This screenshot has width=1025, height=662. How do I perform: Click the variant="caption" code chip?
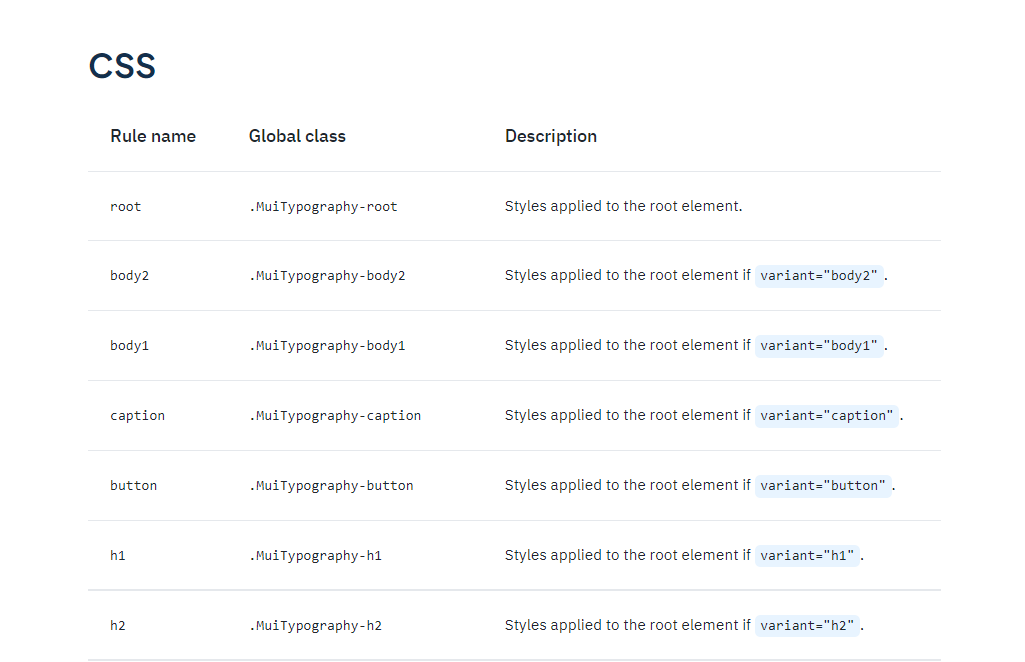pyautogui.click(x=827, y=416)
